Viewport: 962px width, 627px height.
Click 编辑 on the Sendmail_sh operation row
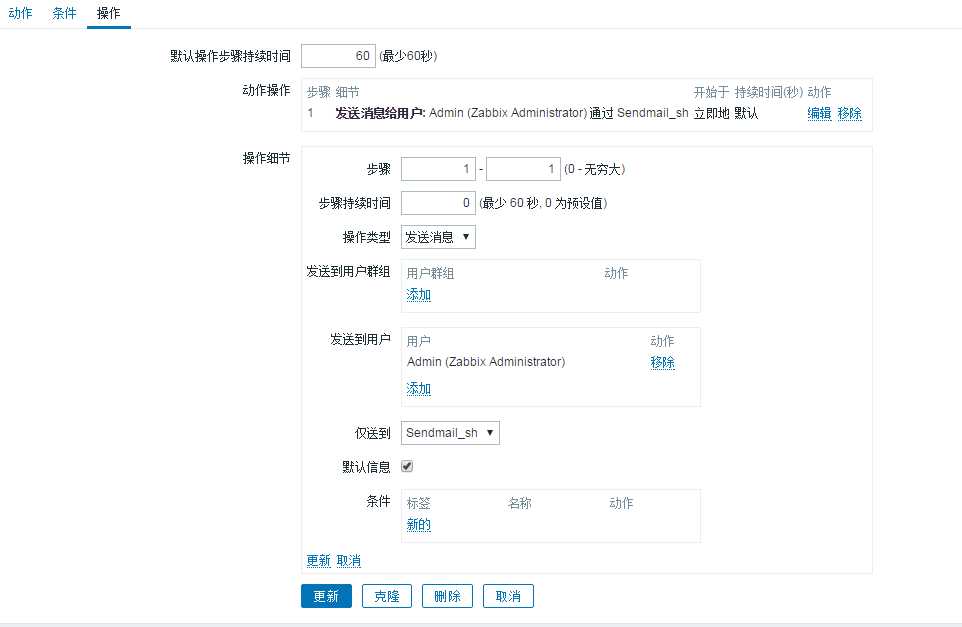[x=817, y=113]
